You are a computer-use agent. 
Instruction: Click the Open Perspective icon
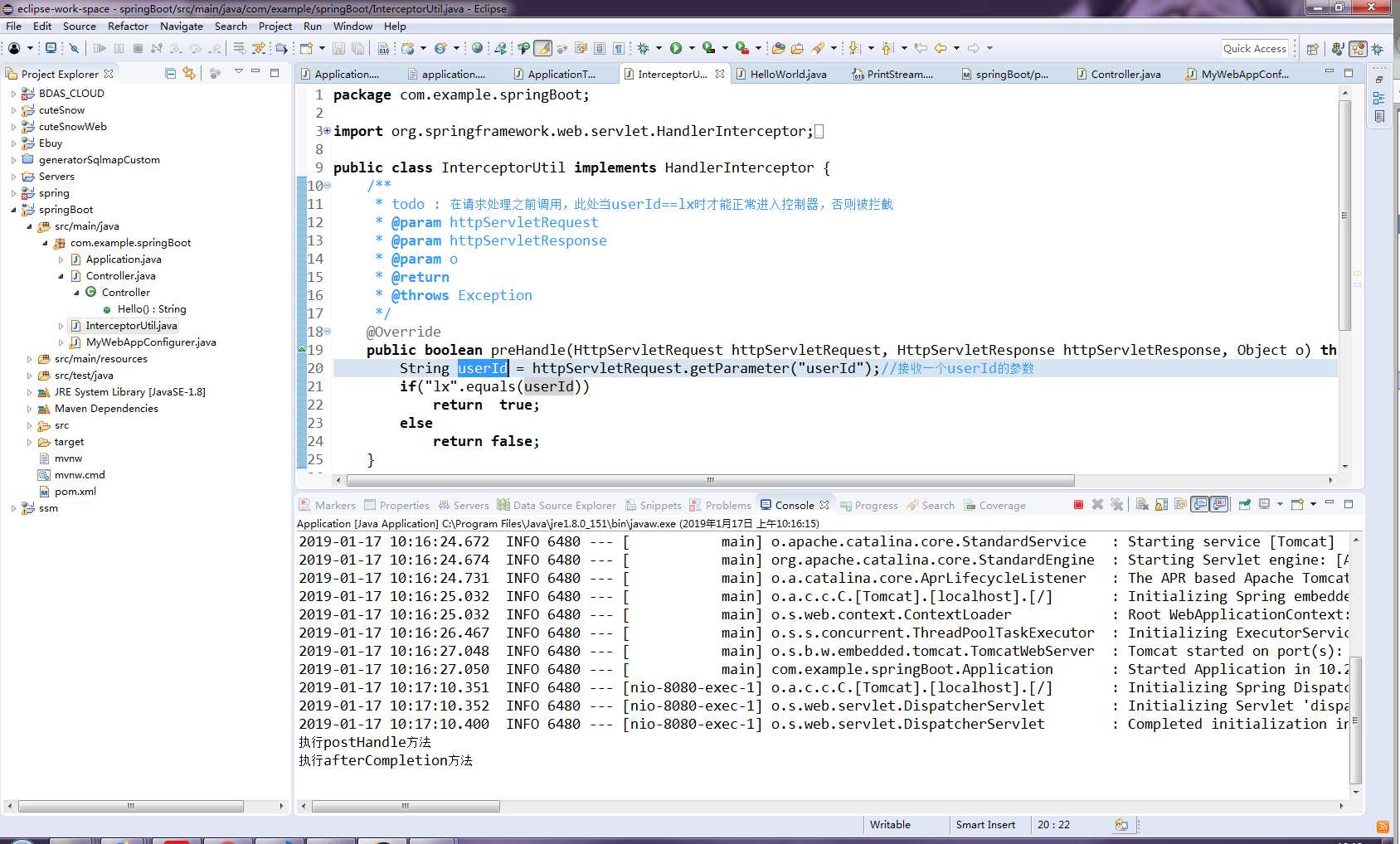1312,49
